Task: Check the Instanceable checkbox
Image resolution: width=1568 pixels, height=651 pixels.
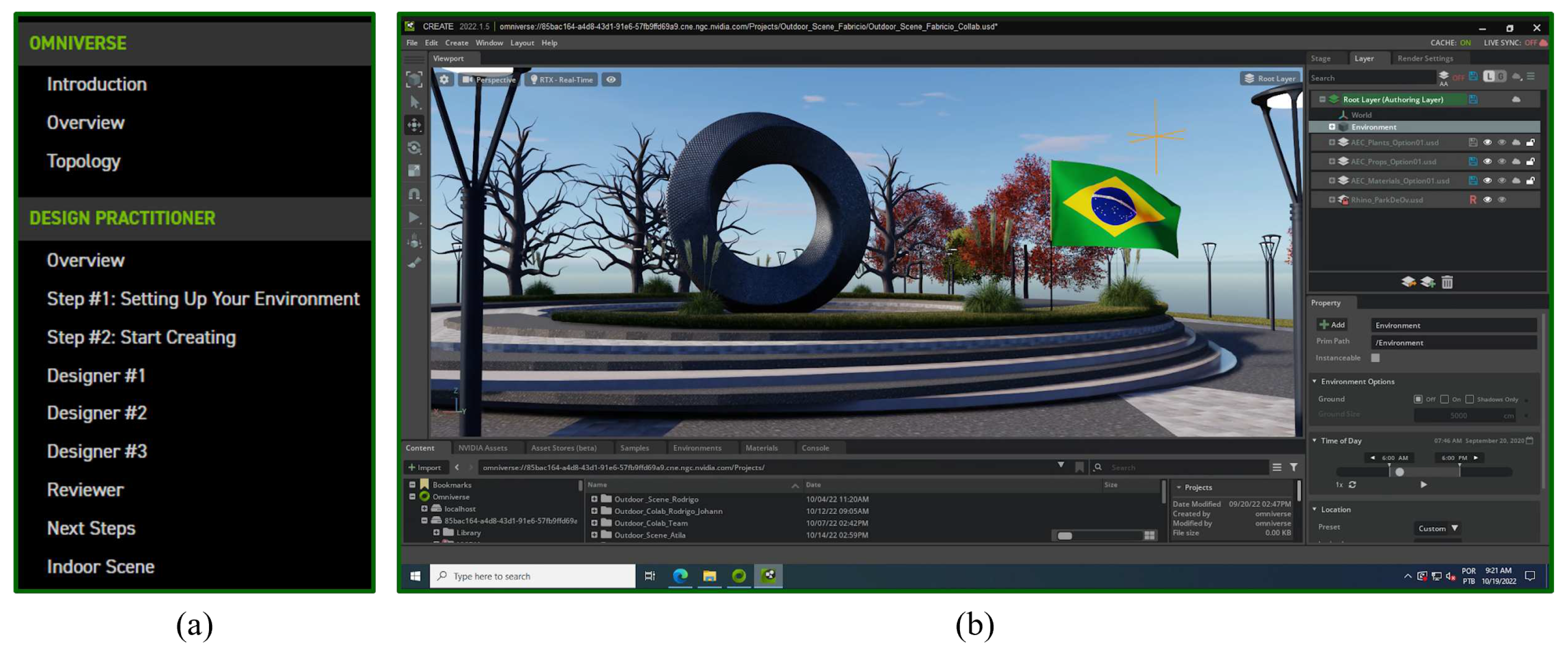Action: pyautogui.click(x=1375, y=358)
